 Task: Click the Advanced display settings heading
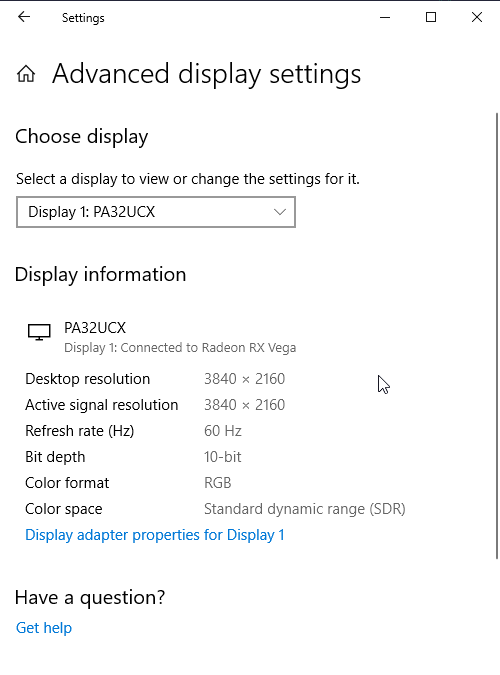207,74
